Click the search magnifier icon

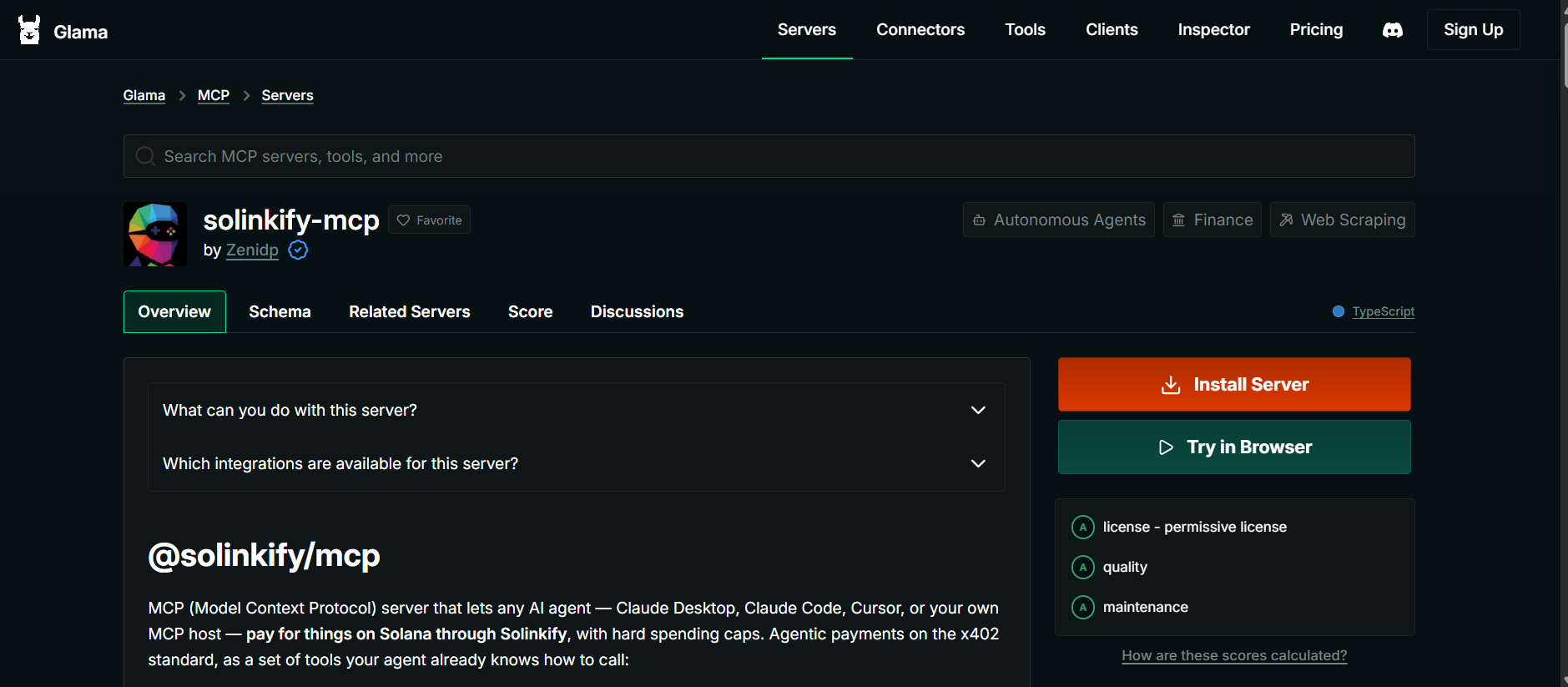(x=145, y=156)
